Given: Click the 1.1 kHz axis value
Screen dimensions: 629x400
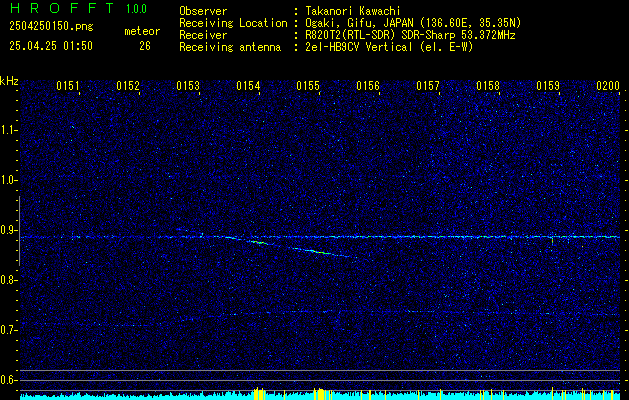Looking at the screenshot, I should (6, 130).
